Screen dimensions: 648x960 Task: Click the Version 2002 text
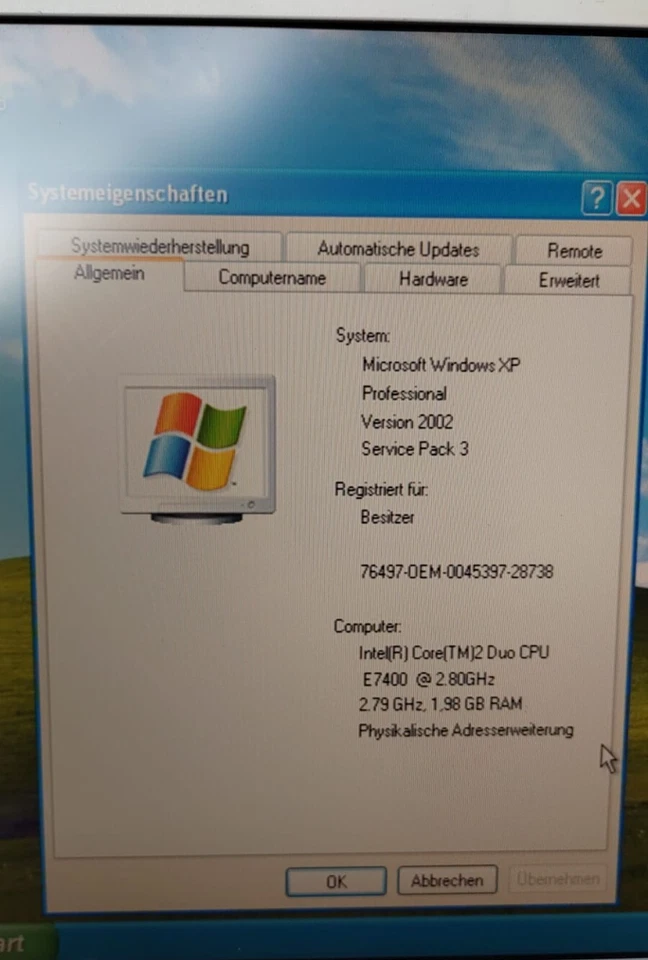click(x=407, y=422)
